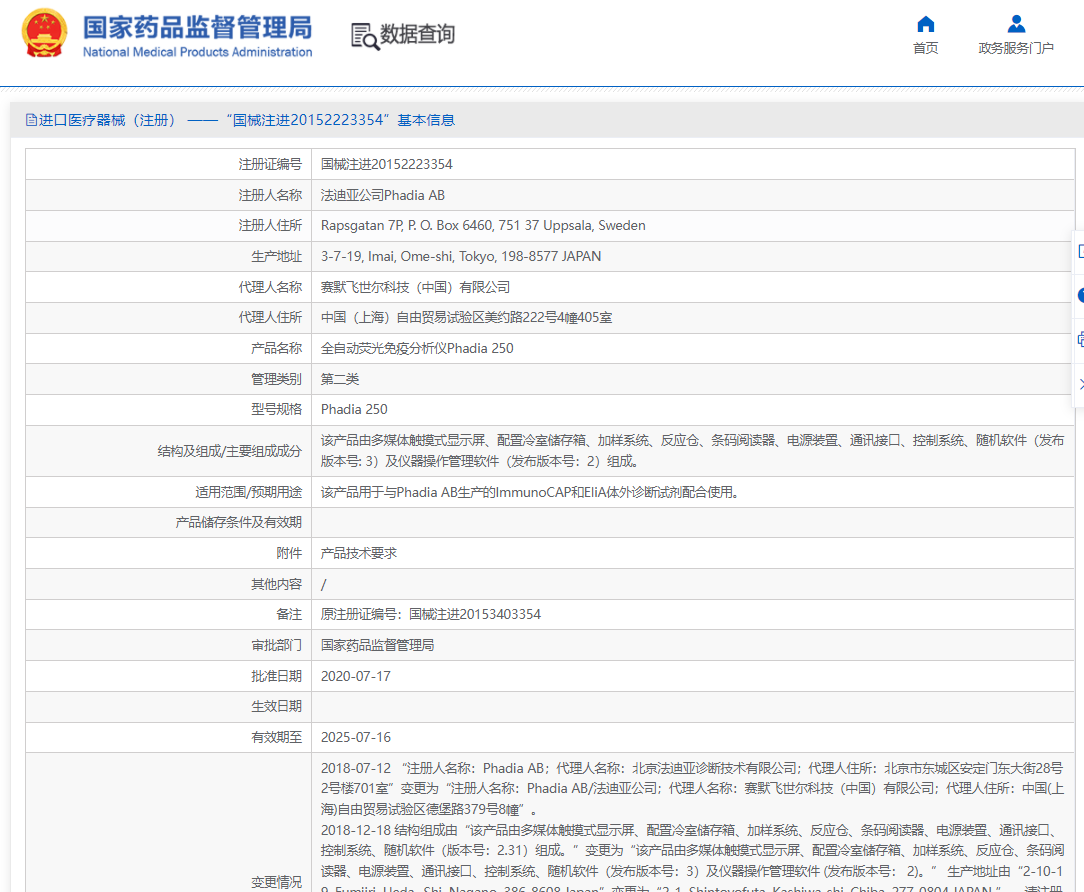Select 国家药品监督管理局 in the 审批部门 row
1084x892 pixels.
pyautogui.click(x=377, y=646)
